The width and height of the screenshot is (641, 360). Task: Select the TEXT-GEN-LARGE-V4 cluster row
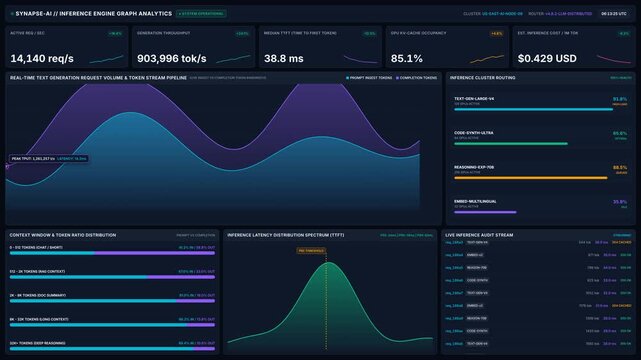tap(540, 104)
